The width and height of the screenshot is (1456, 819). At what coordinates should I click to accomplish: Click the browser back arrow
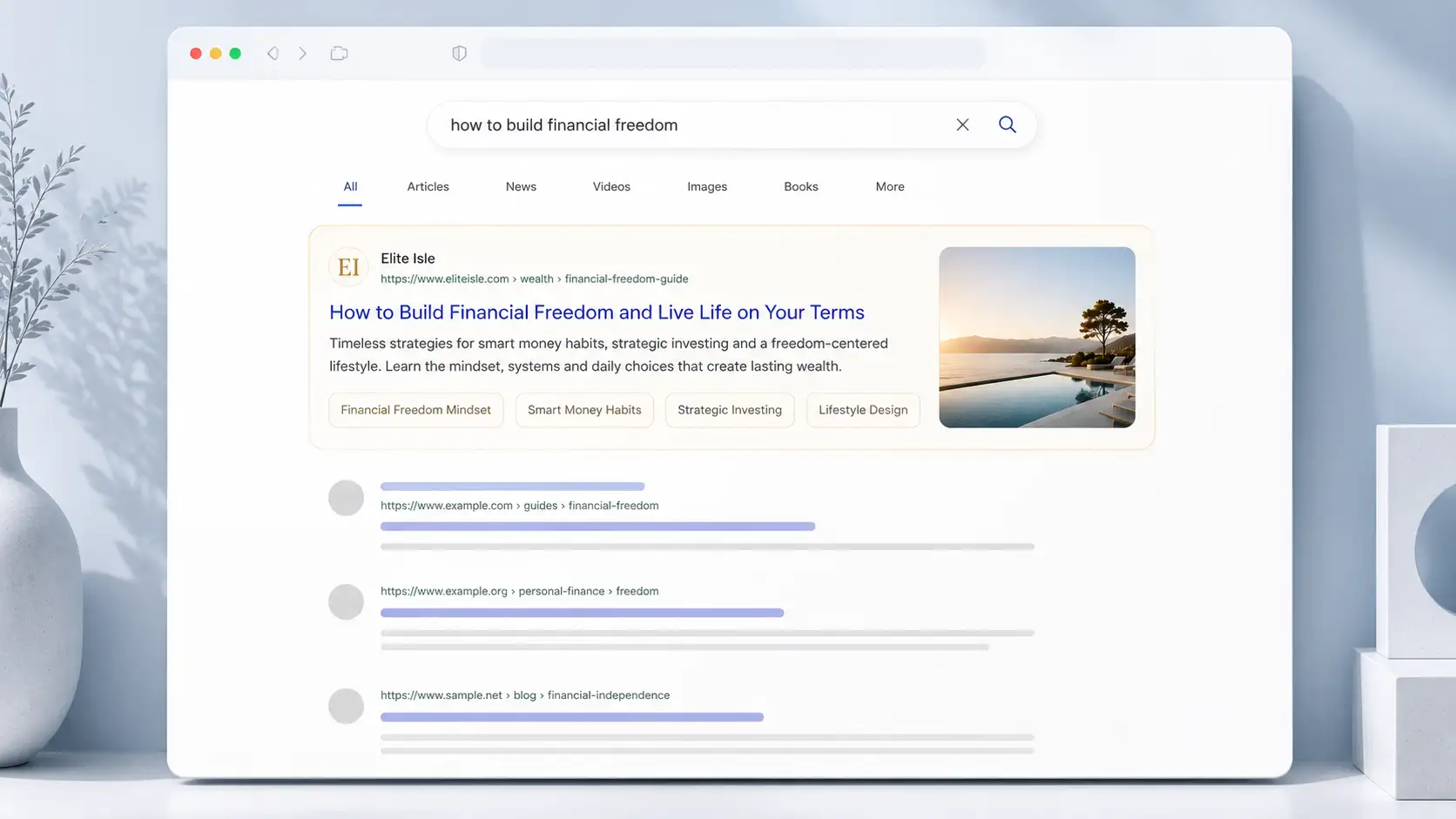click(273, 53)
